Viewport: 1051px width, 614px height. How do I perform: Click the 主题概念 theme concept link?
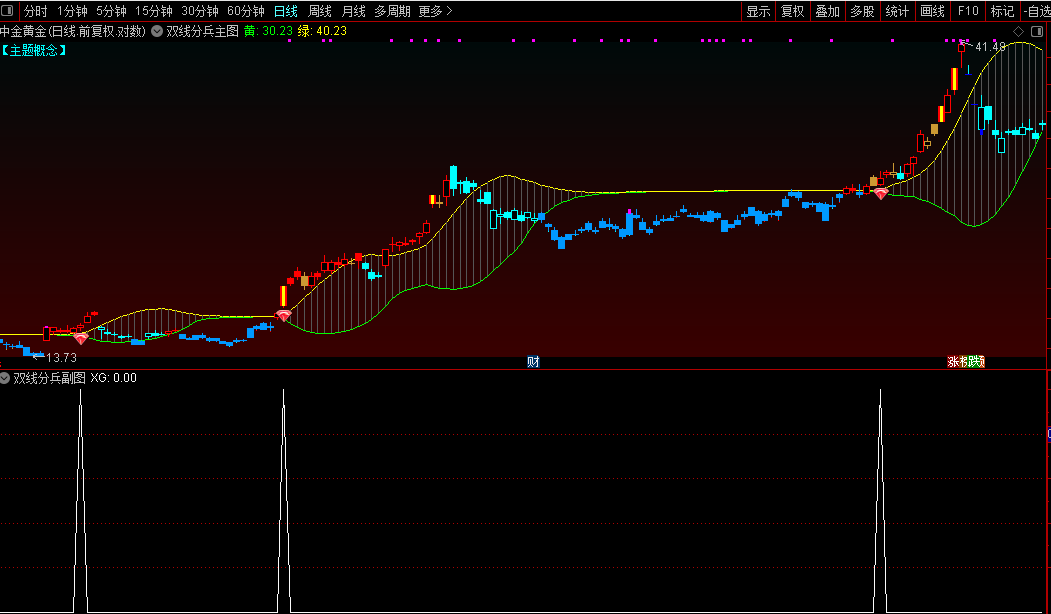tap(34, 49)
